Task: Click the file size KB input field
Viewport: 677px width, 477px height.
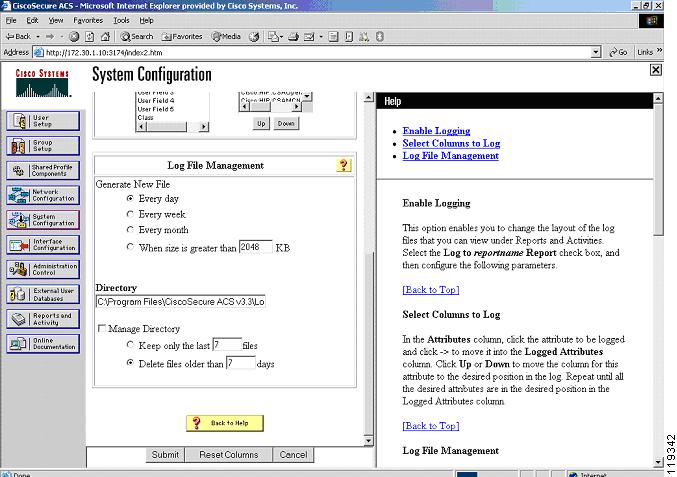Action: [x=256, y=247]
